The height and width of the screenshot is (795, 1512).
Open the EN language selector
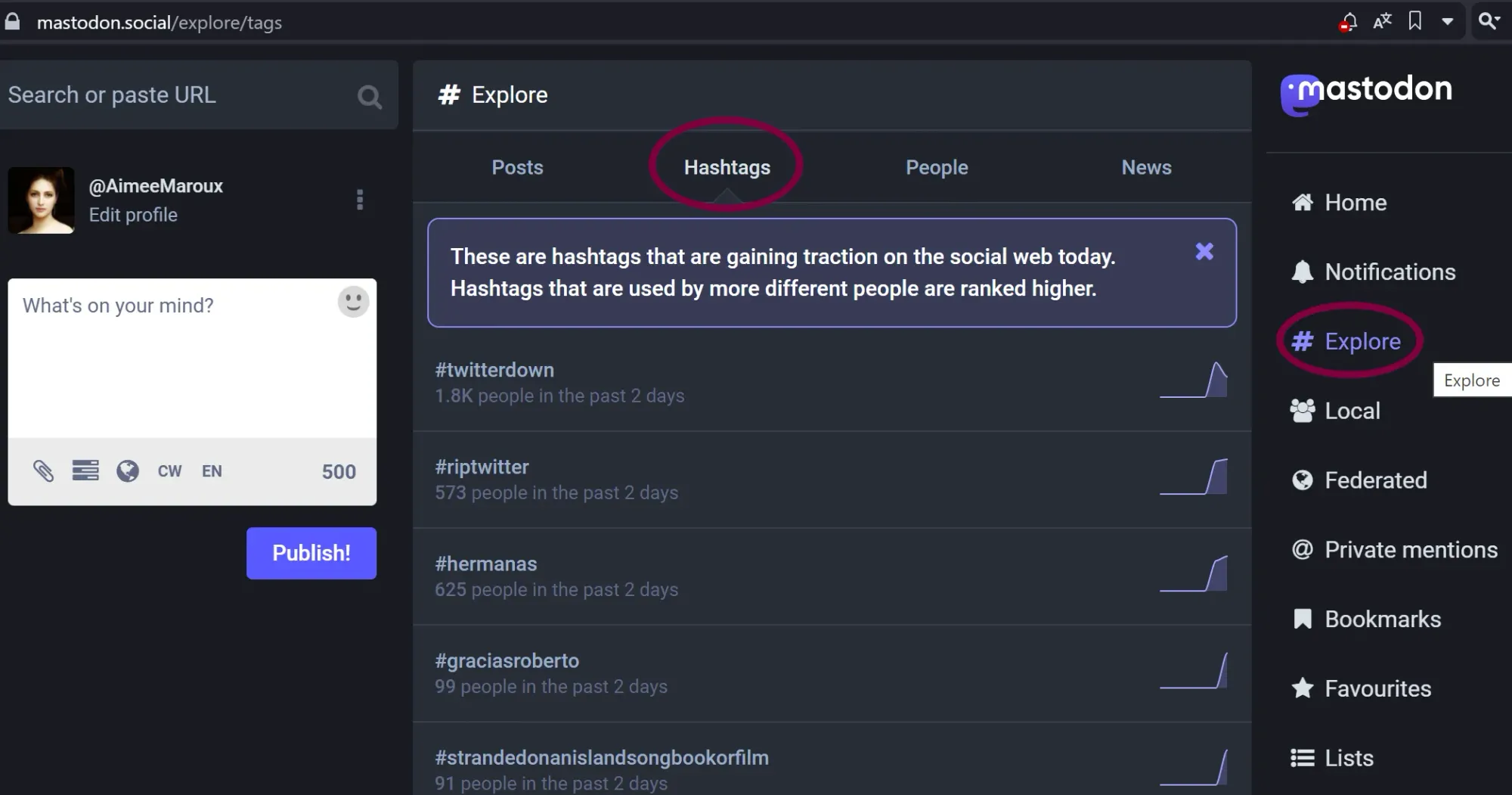[x=212, y=471]
